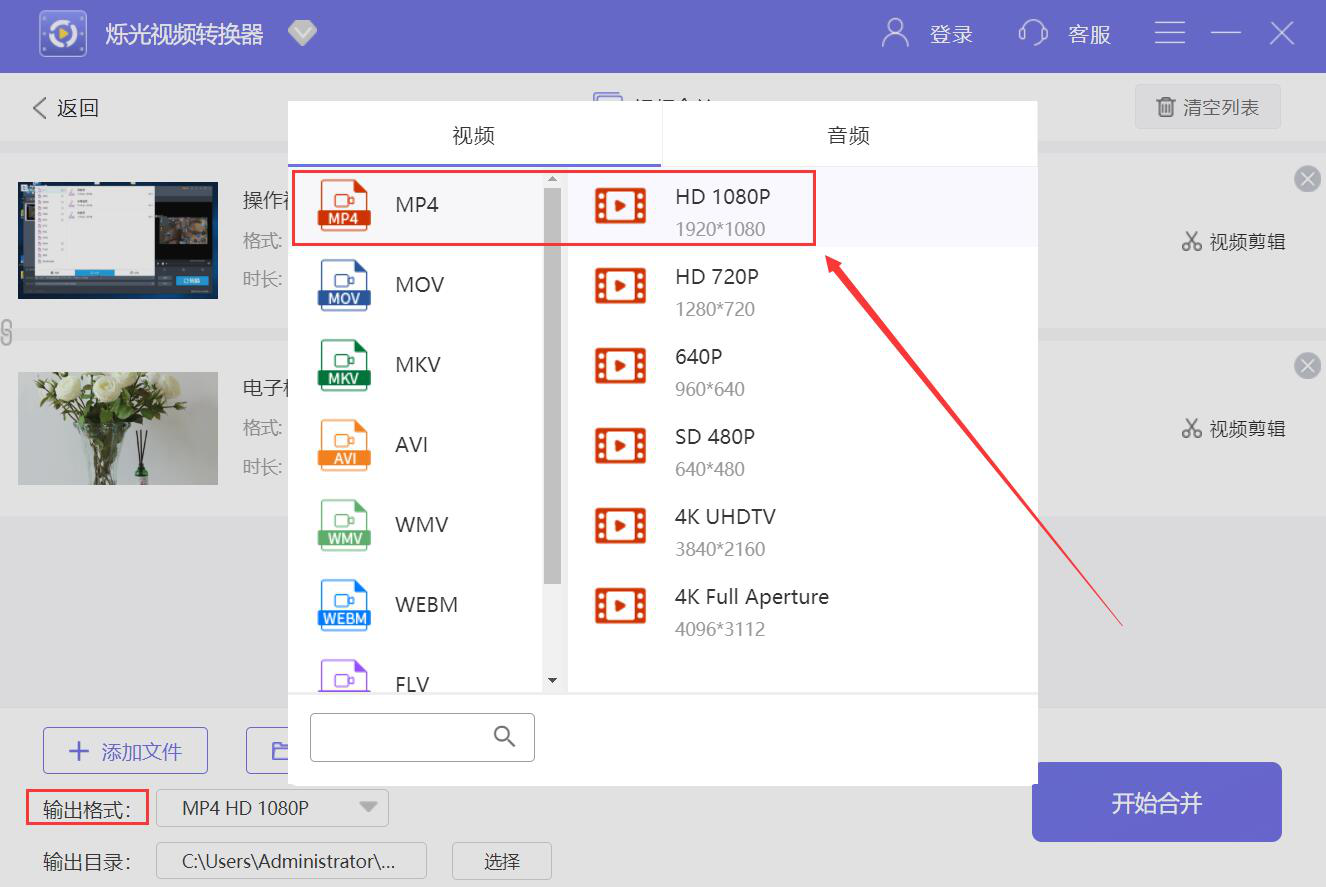Minimize the converter window
This screenshot has width=1326, height=887.
click(x=1226, y=33)
